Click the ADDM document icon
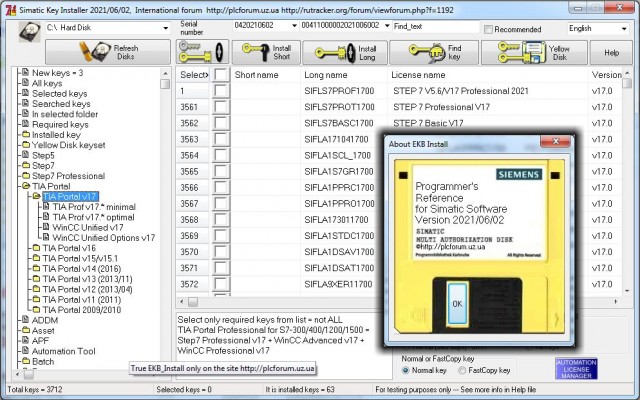 pos(25,320)
